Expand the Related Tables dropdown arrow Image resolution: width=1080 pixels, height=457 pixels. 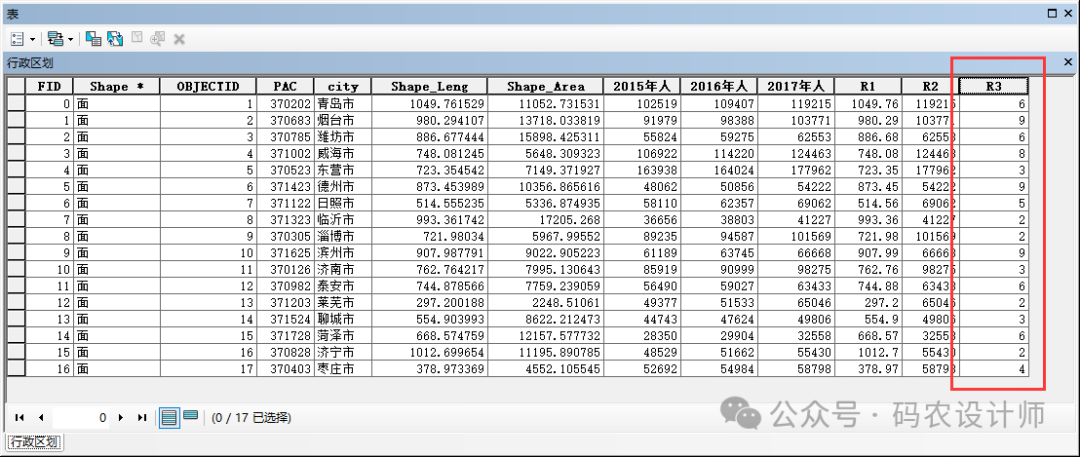point(71,38)
